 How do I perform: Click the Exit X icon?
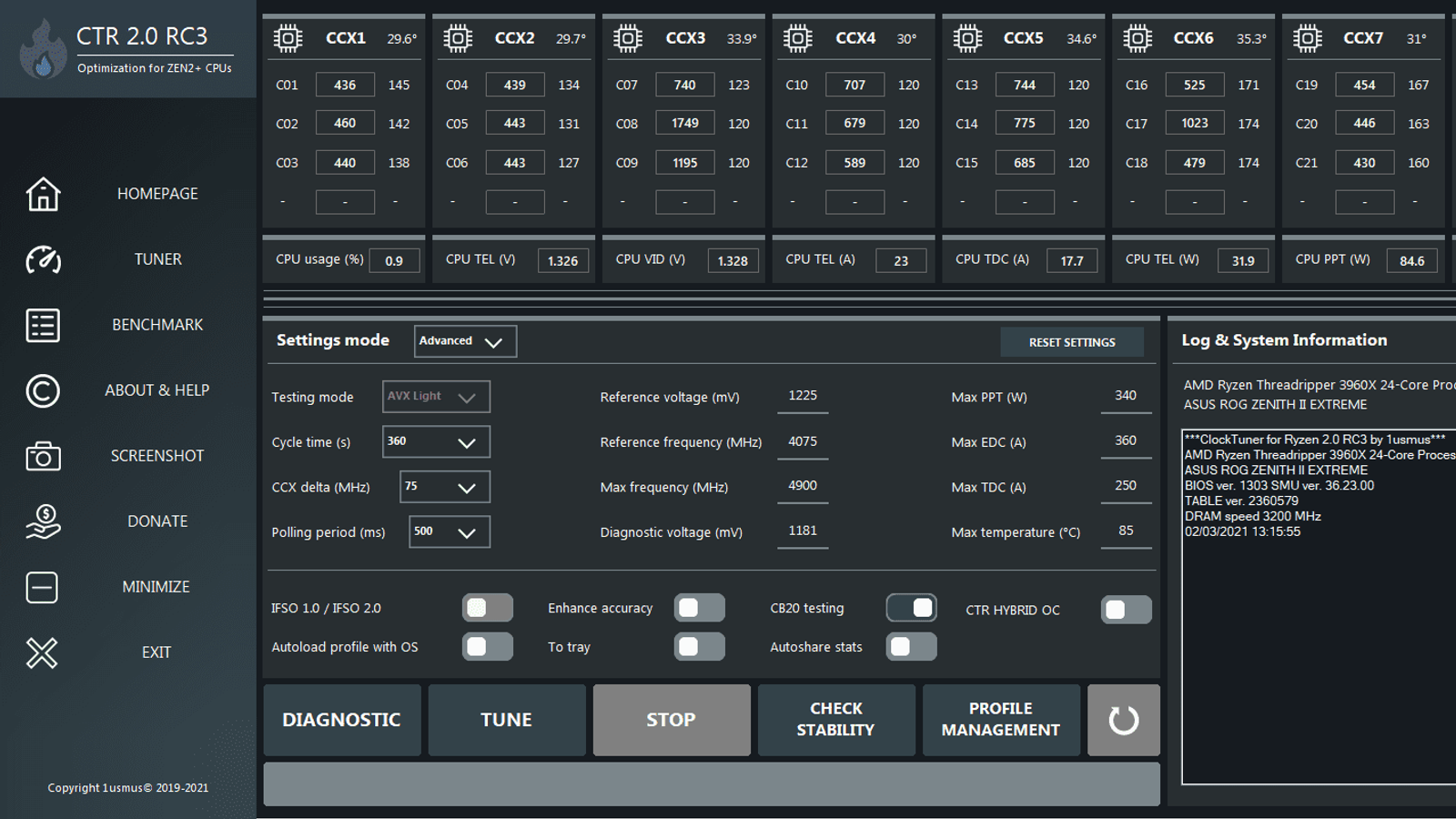click(42, 652)
